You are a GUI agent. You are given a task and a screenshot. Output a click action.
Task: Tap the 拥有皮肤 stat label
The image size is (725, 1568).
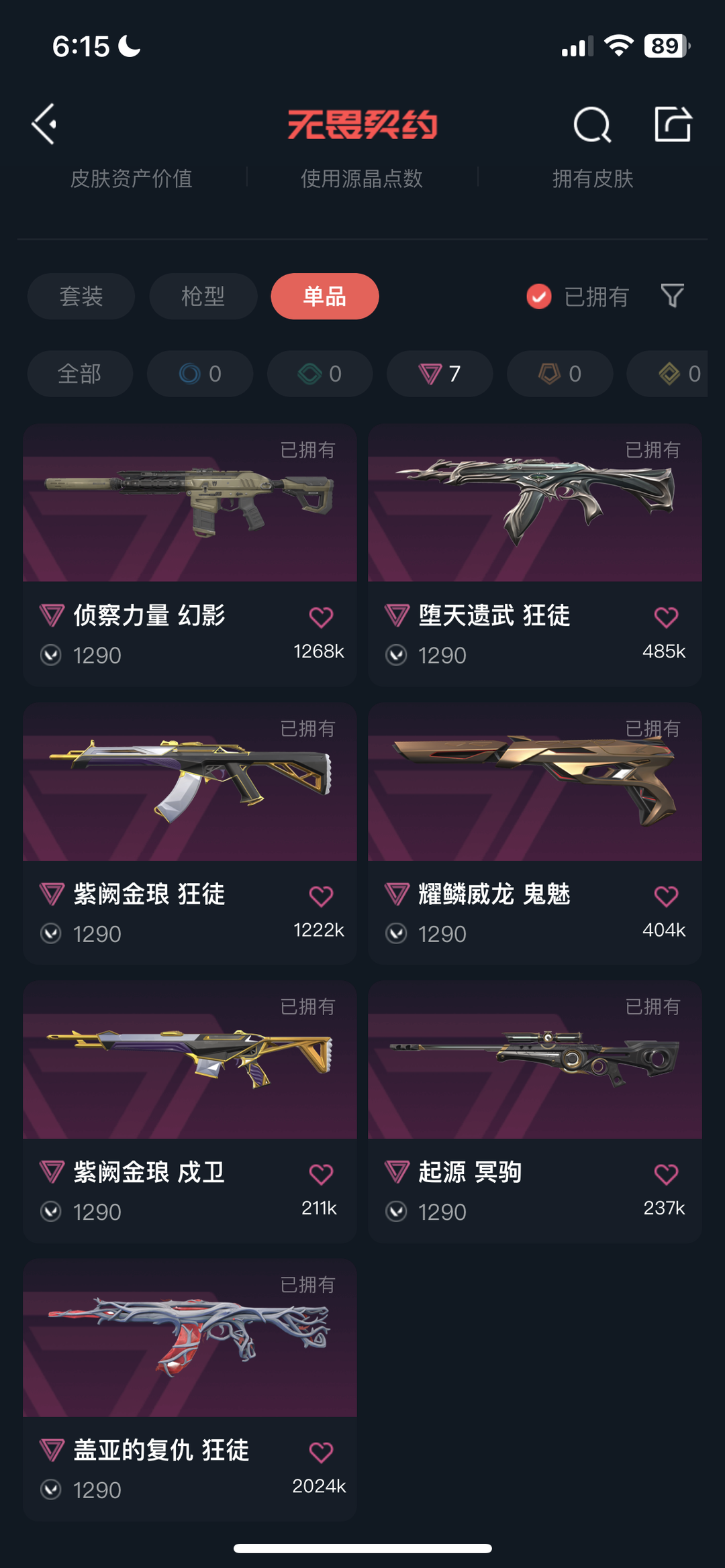point(593,178)
